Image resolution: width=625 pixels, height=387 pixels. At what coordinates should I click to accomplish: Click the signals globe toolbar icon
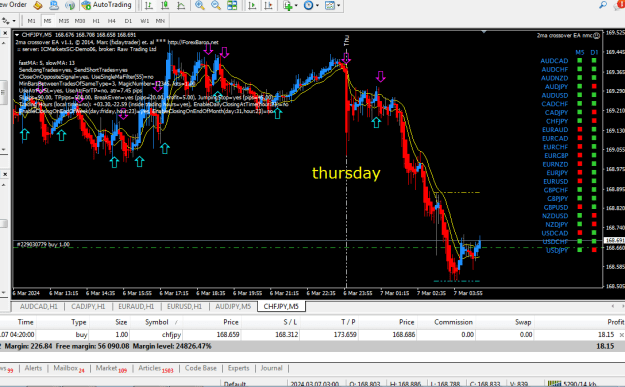[x=70, y=5]
